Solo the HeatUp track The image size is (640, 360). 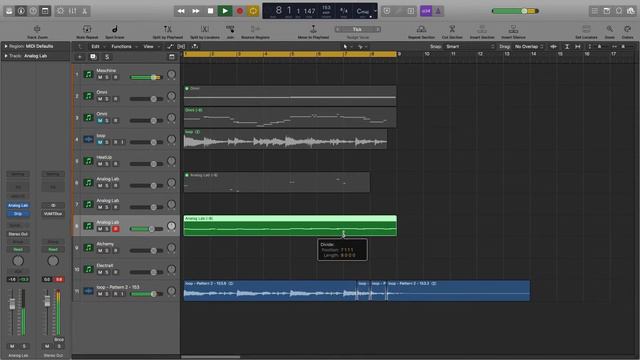click(x=107, y=164)
